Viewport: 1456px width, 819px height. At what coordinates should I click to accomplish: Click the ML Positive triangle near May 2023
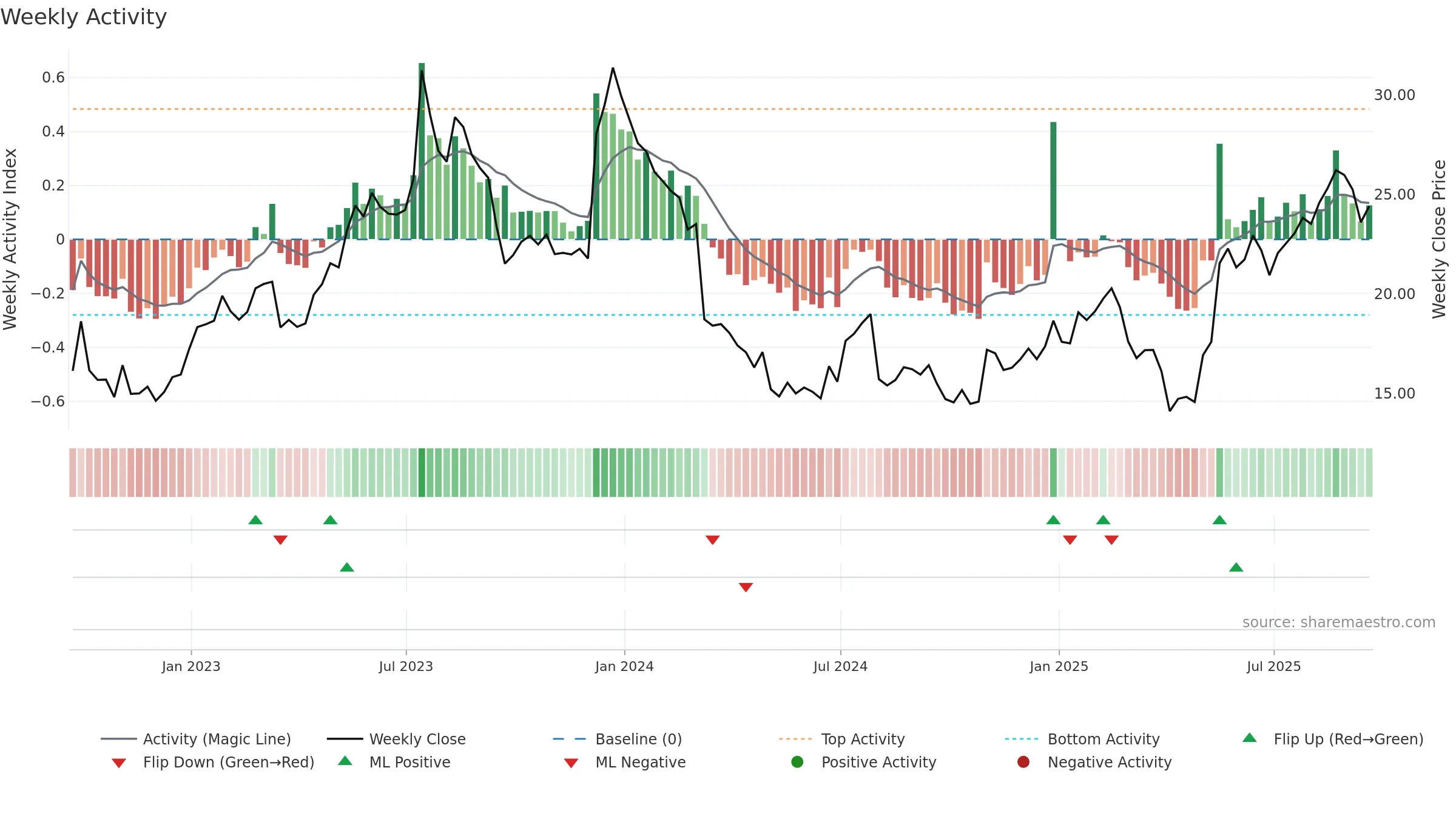[347, 567]
